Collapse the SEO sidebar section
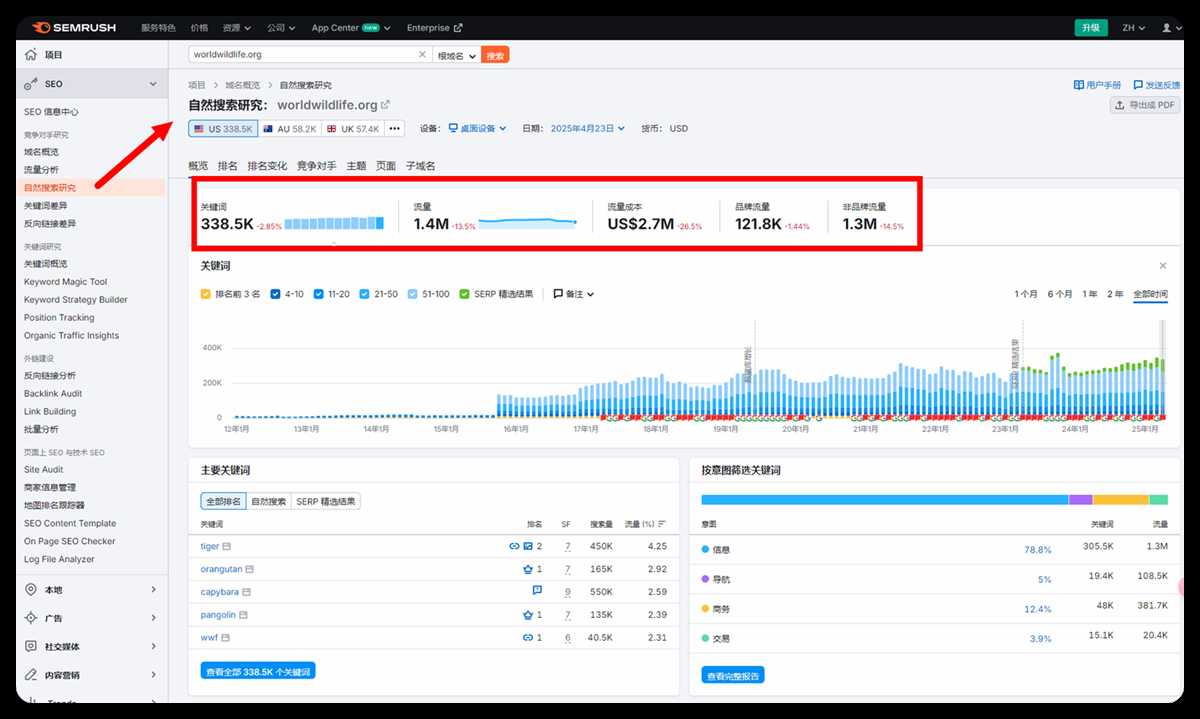 (153, 84)
